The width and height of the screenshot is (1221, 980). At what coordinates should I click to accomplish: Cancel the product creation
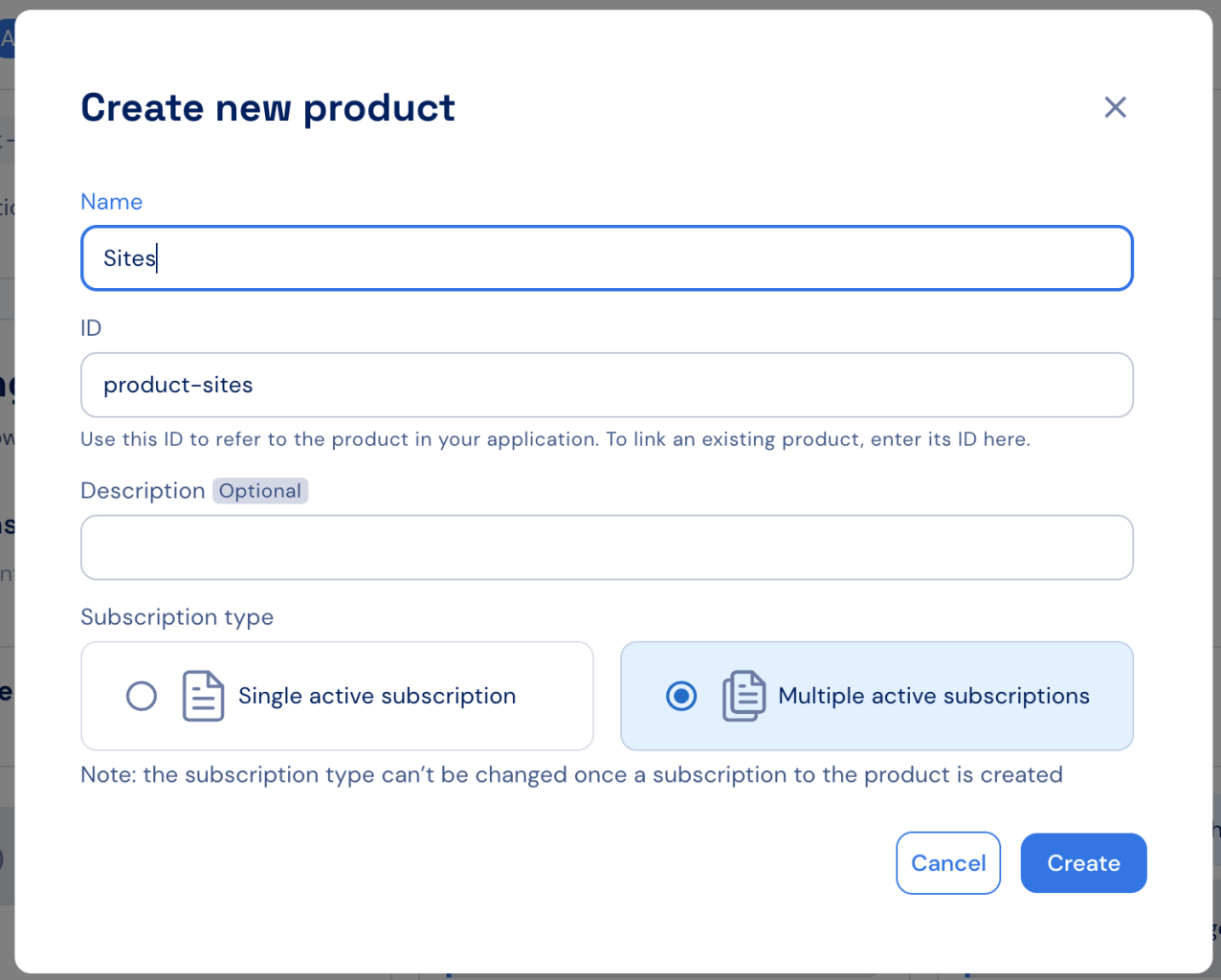948,863
